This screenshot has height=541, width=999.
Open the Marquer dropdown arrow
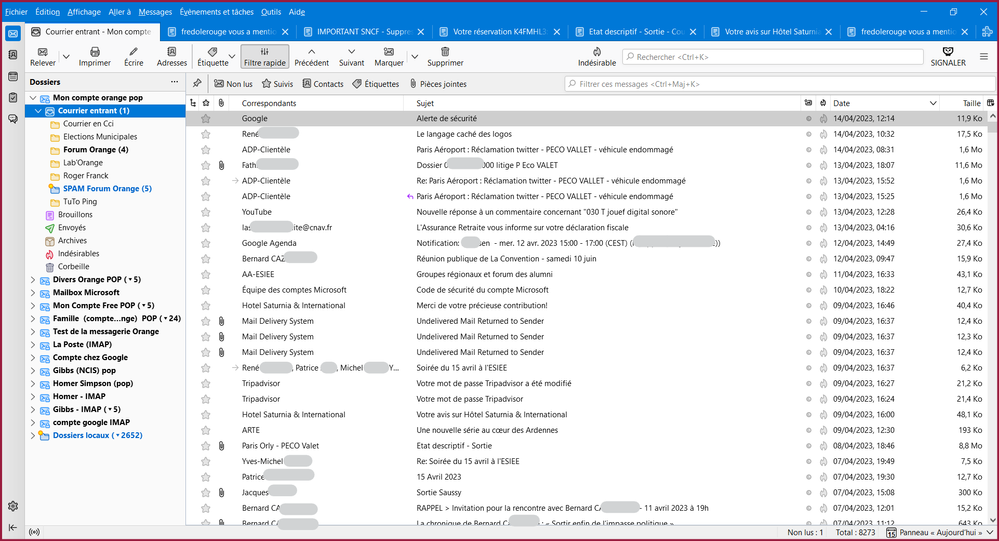pos(412,58)
